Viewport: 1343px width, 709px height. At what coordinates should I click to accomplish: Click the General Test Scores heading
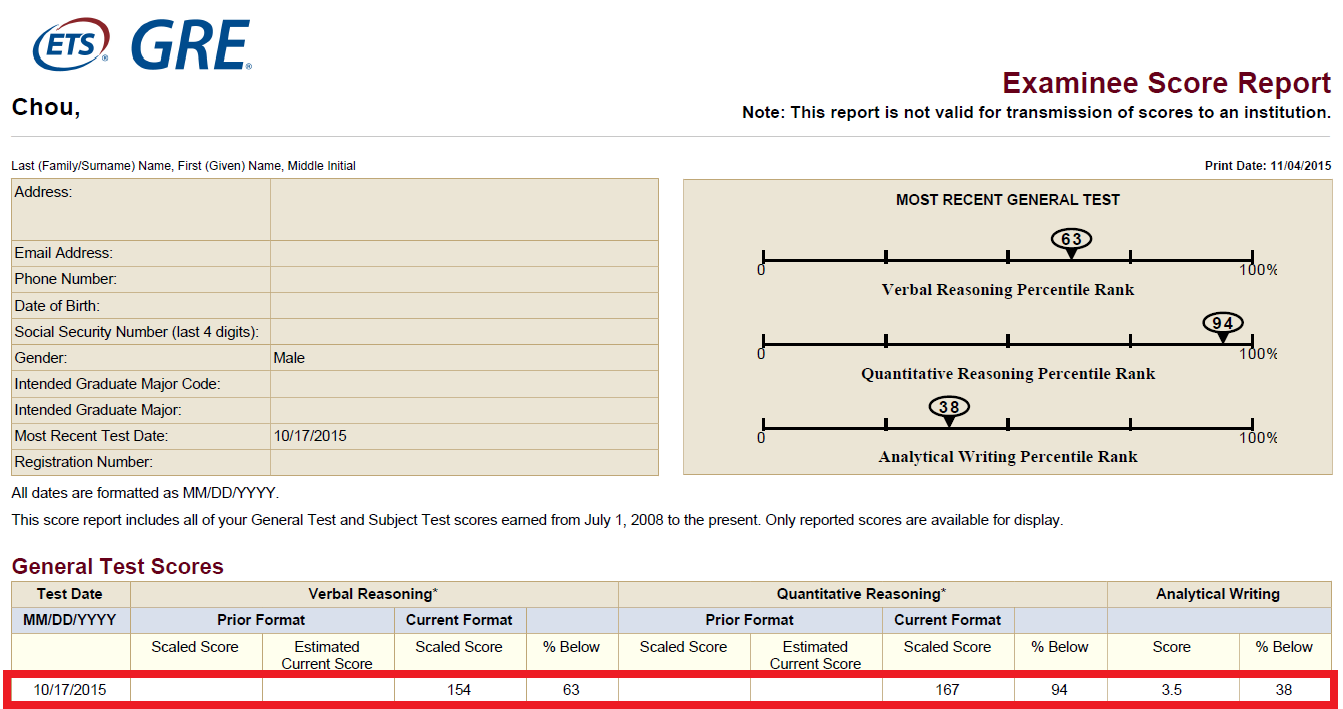click(117, 566)
